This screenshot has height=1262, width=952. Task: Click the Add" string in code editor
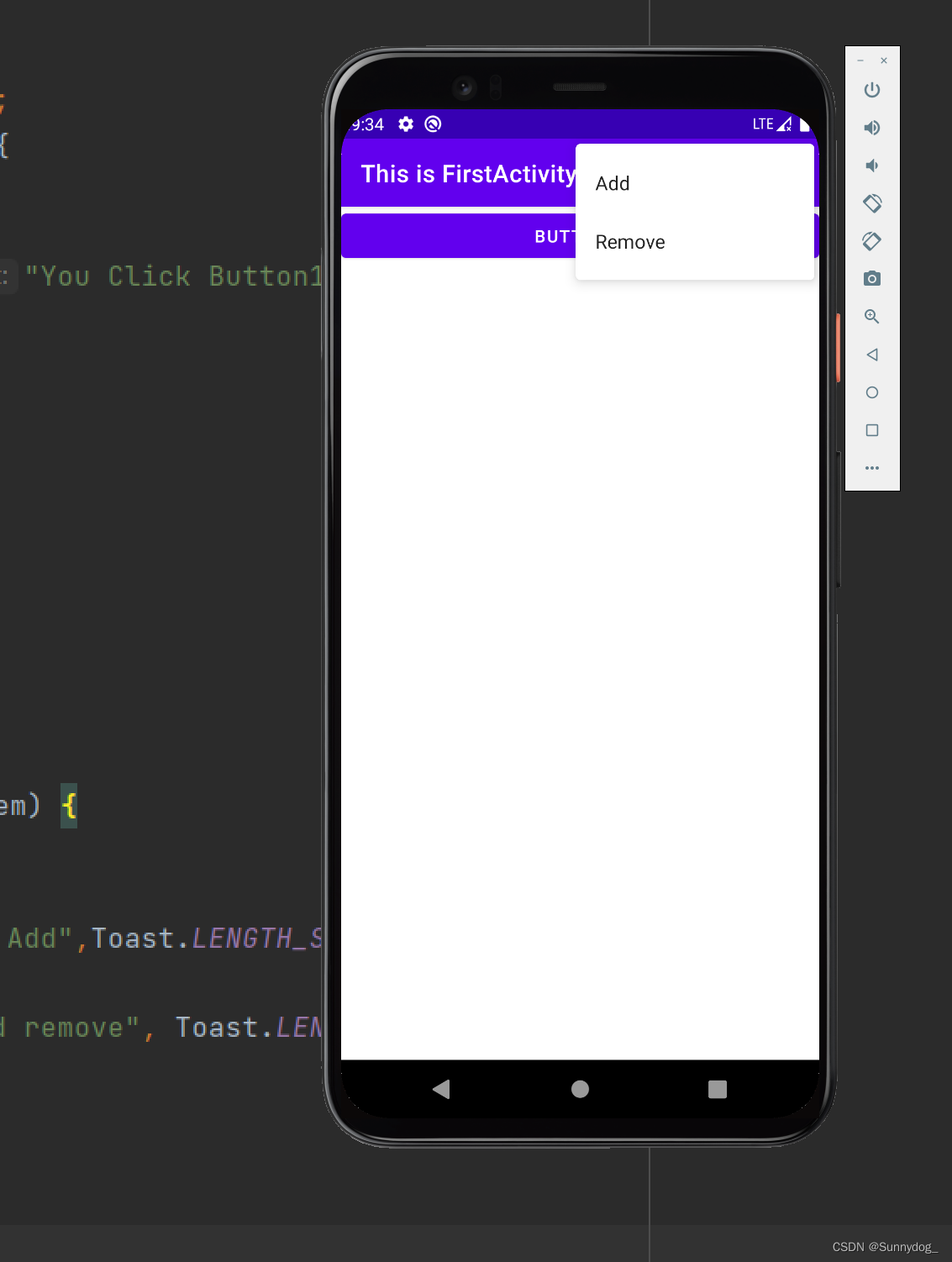tap(39, 938)
